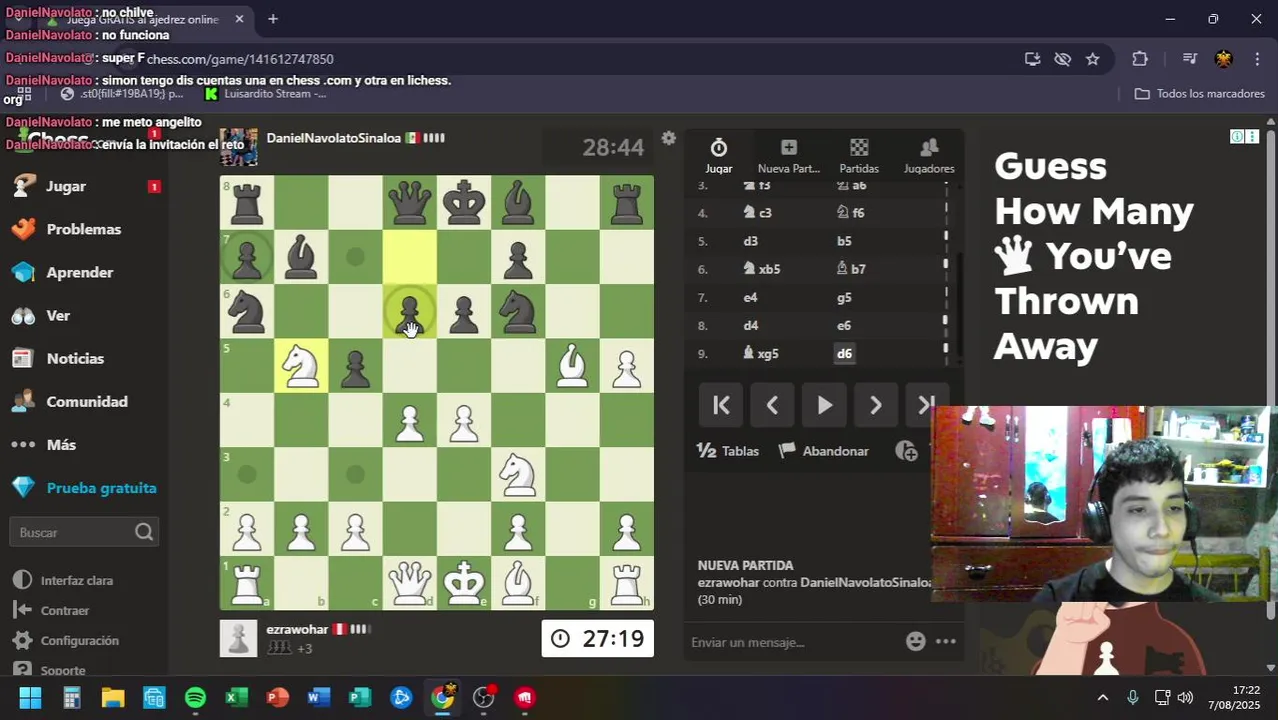Open a new browser tab
The height and width of the screenshot is (720, 1278).
[x=273, y=19]
